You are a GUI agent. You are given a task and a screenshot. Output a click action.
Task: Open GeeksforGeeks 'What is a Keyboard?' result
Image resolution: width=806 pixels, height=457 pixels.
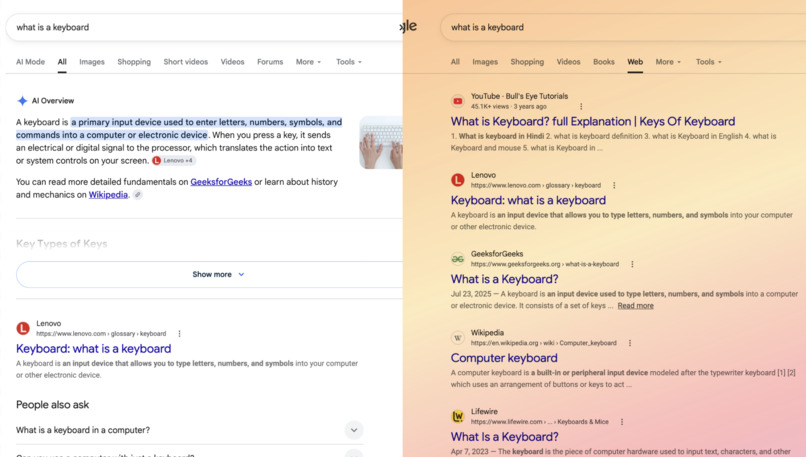[x=504, y=279]
